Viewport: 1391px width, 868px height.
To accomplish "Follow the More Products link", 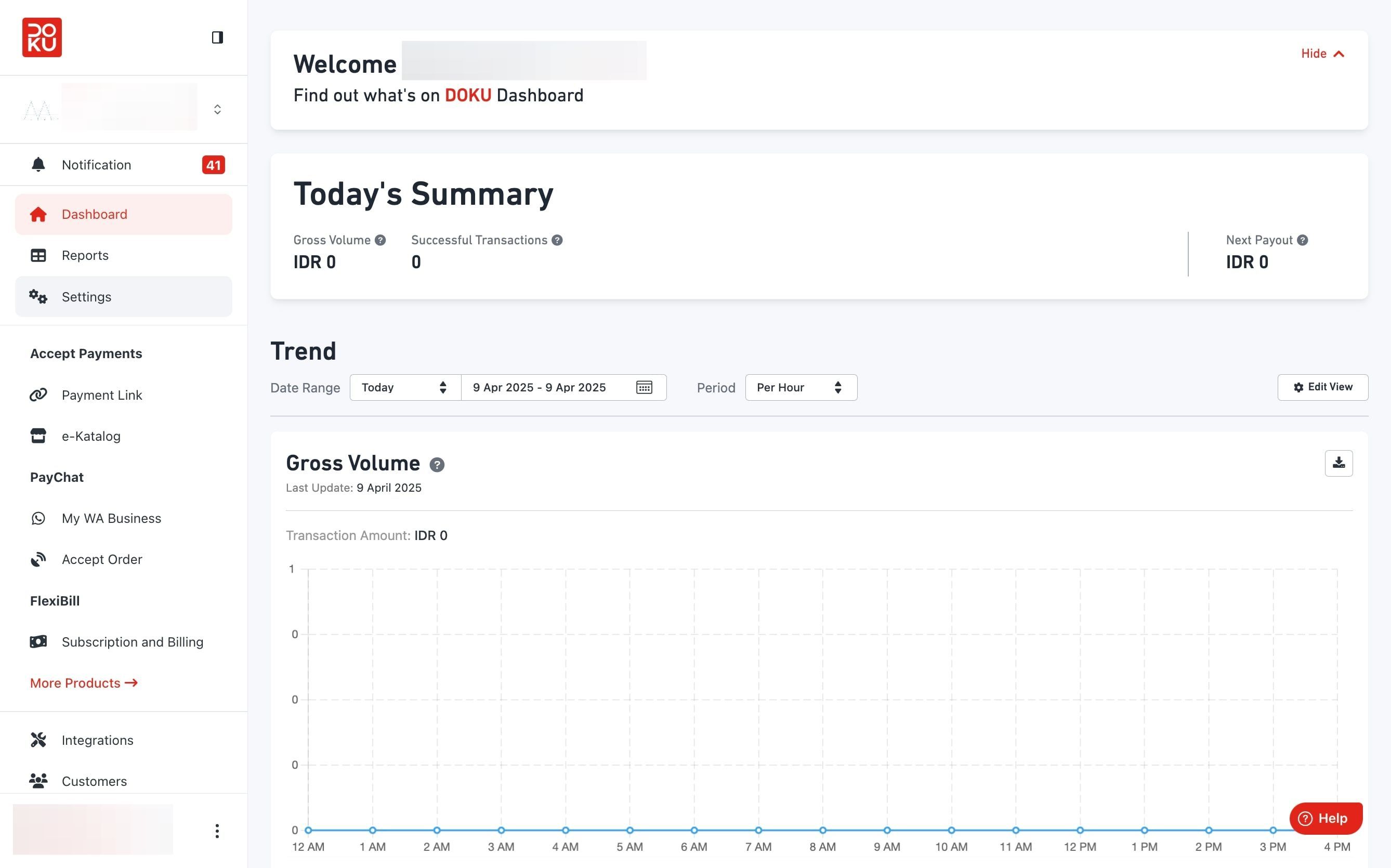I will coord(84,683).
